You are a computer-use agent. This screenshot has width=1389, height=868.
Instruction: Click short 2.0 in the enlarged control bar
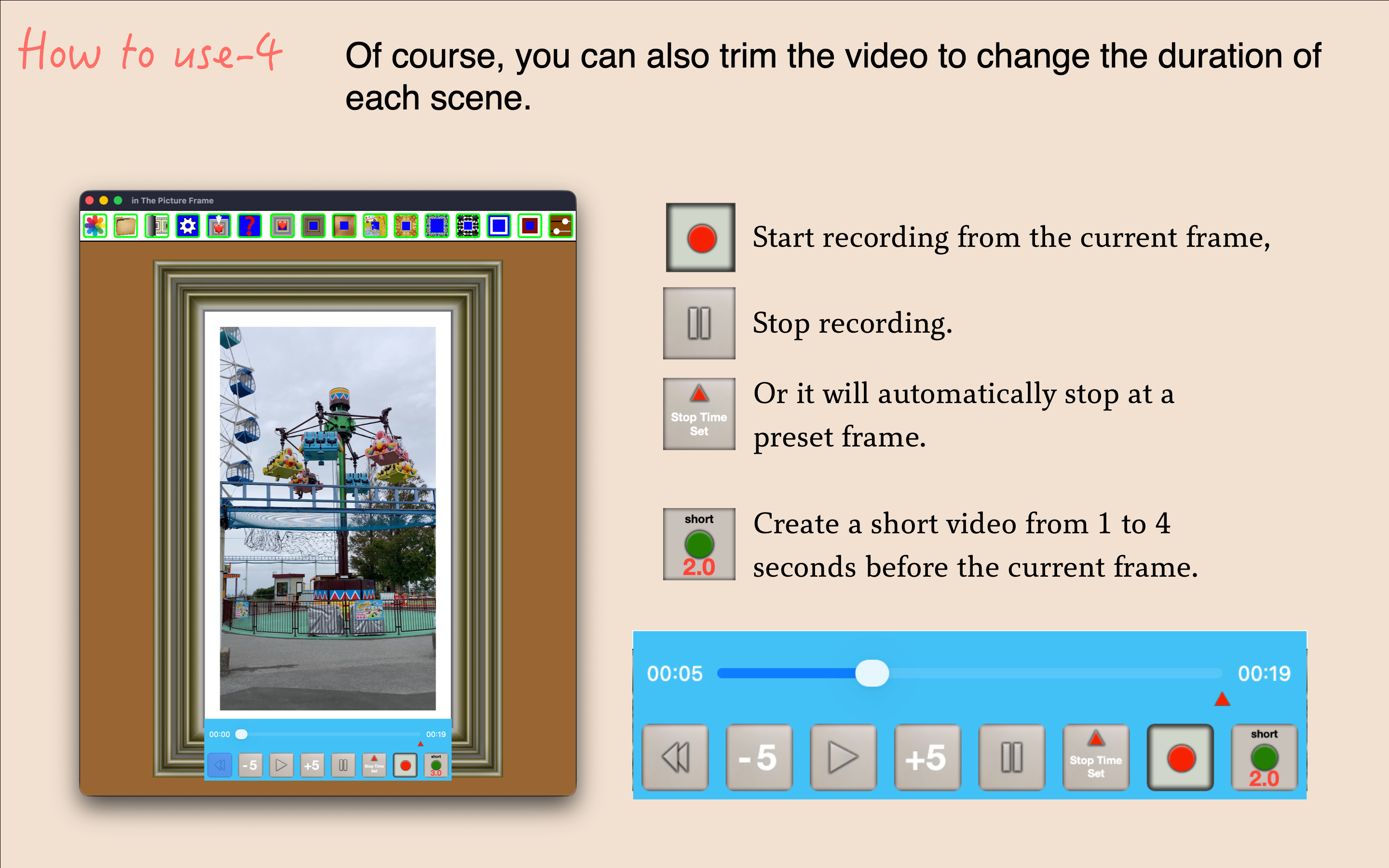click(1265, 757)
